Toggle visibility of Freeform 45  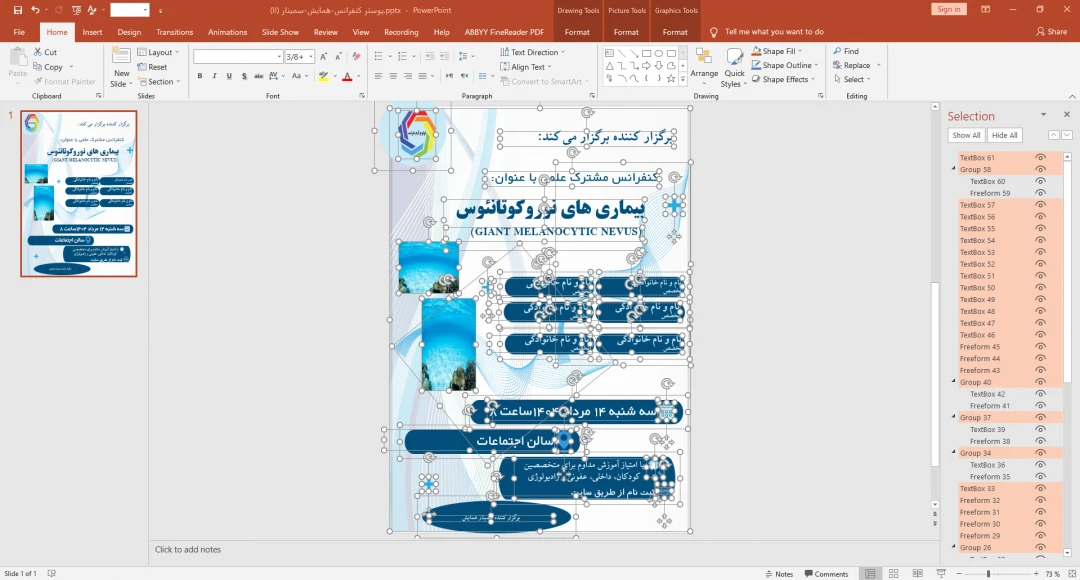coord(1041,347)
